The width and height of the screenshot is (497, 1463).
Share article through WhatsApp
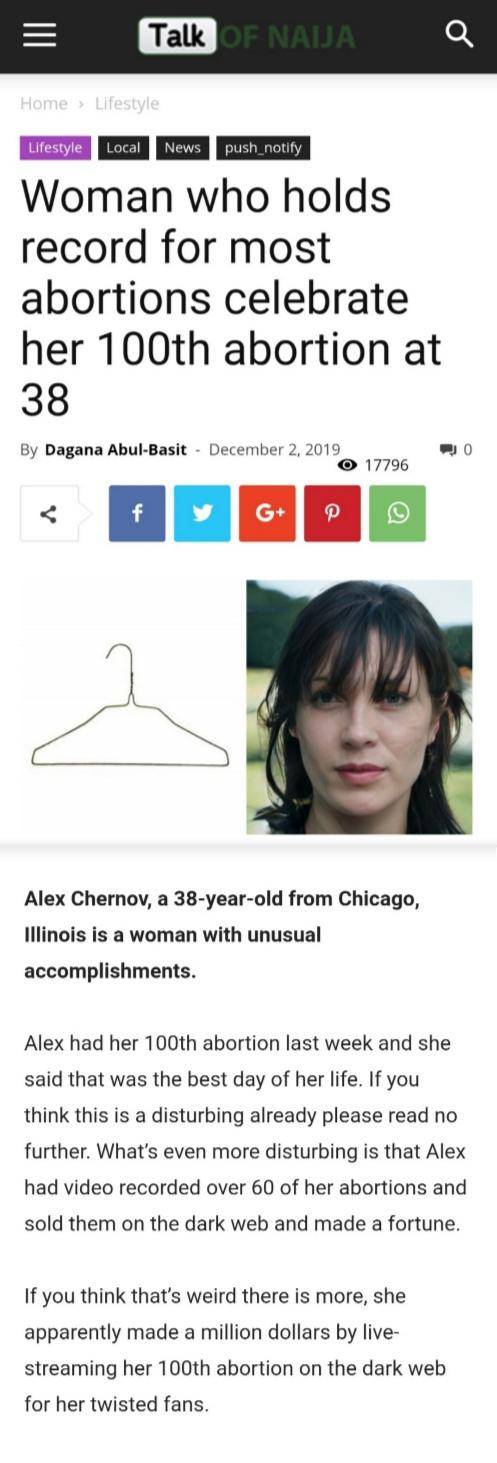tap(397, 513)
